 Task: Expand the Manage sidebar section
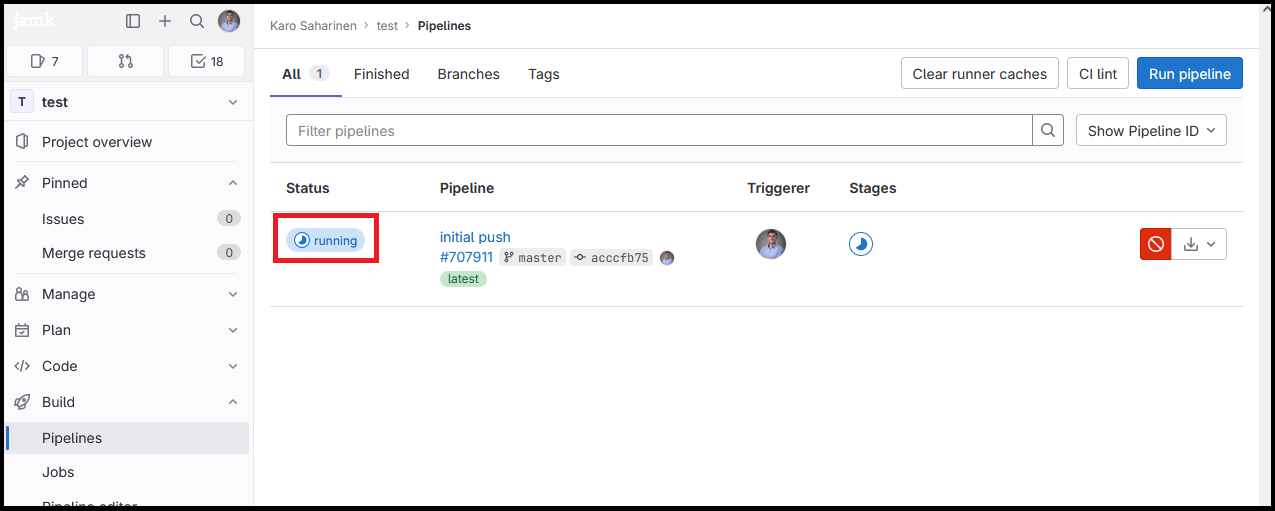click(232, 294)
